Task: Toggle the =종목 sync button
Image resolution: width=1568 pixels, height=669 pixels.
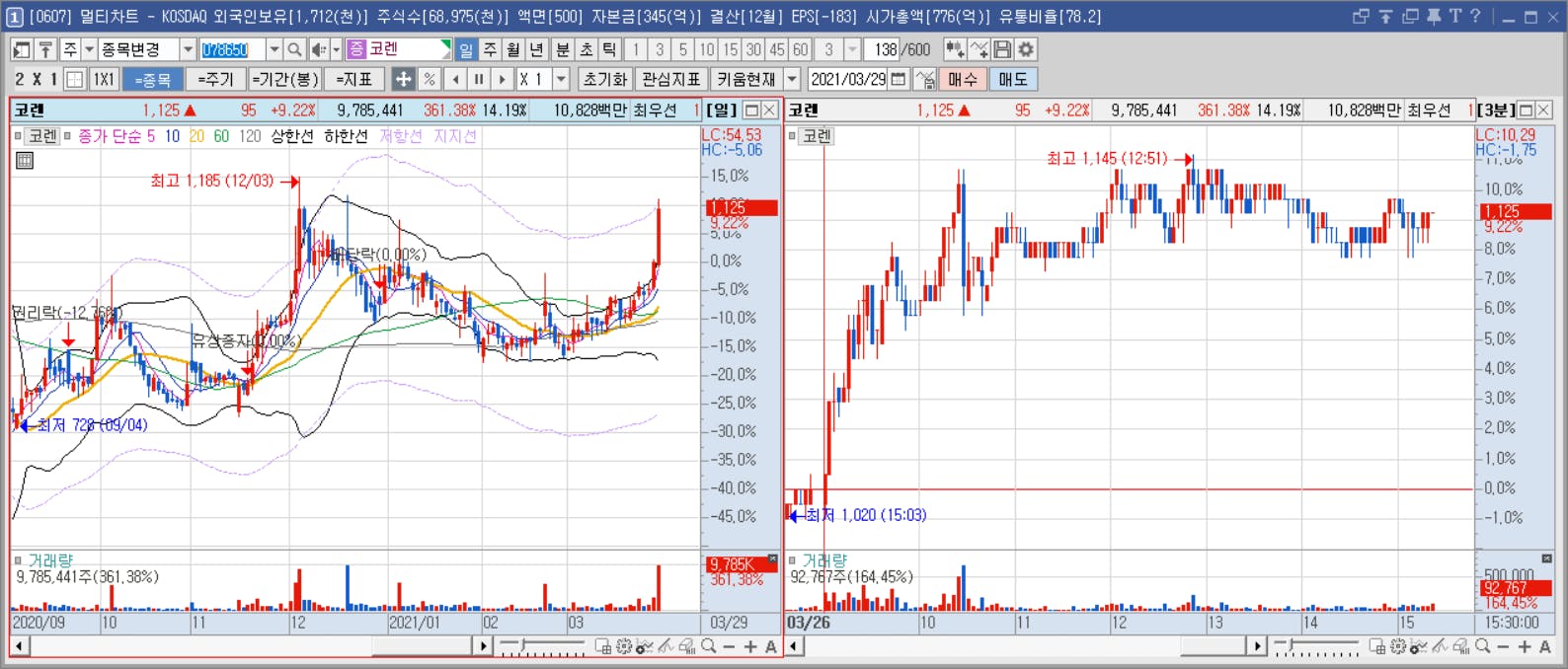Action: click(x=153, y=79)
